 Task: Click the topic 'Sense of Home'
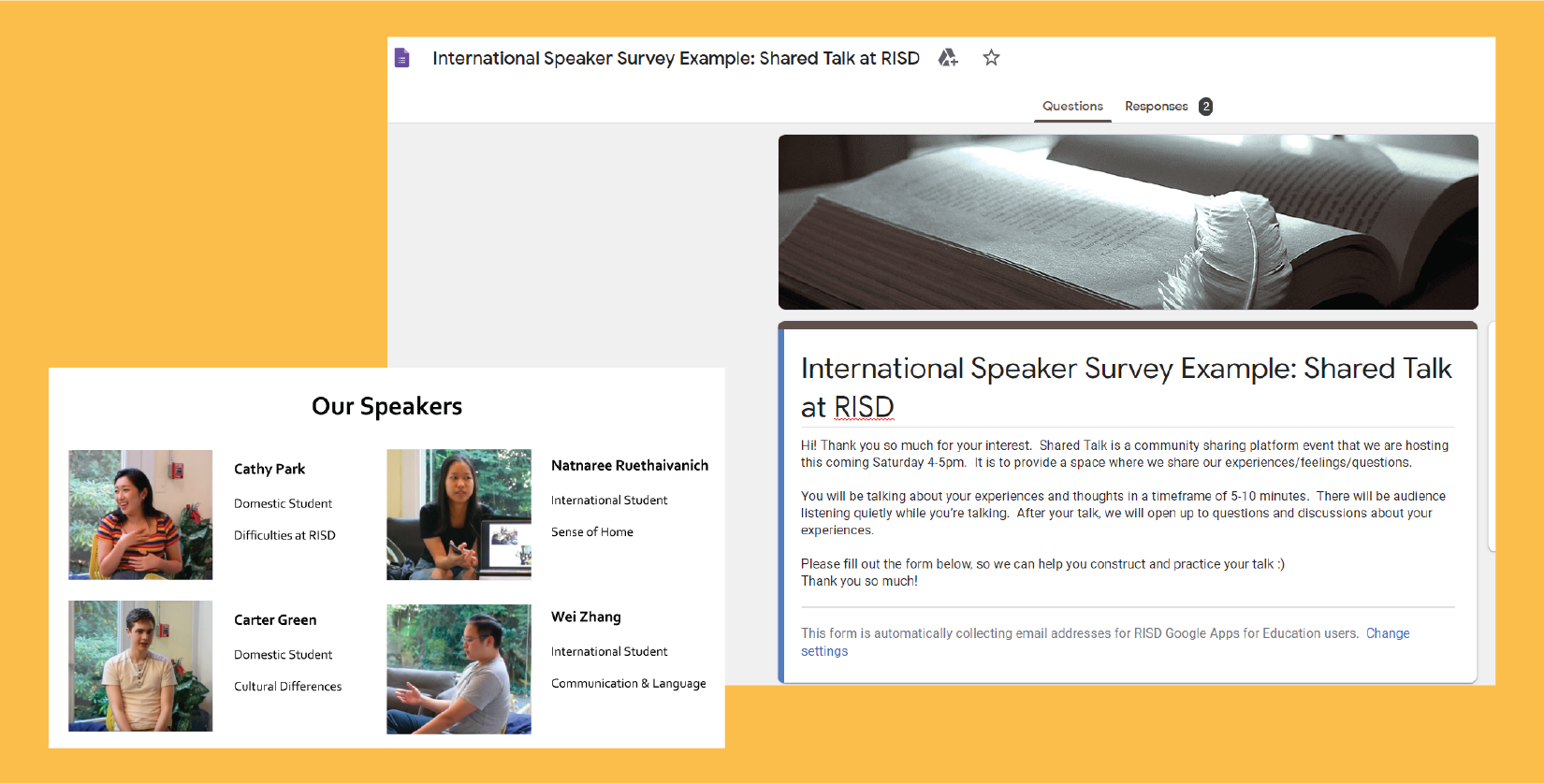click(592, 531)
